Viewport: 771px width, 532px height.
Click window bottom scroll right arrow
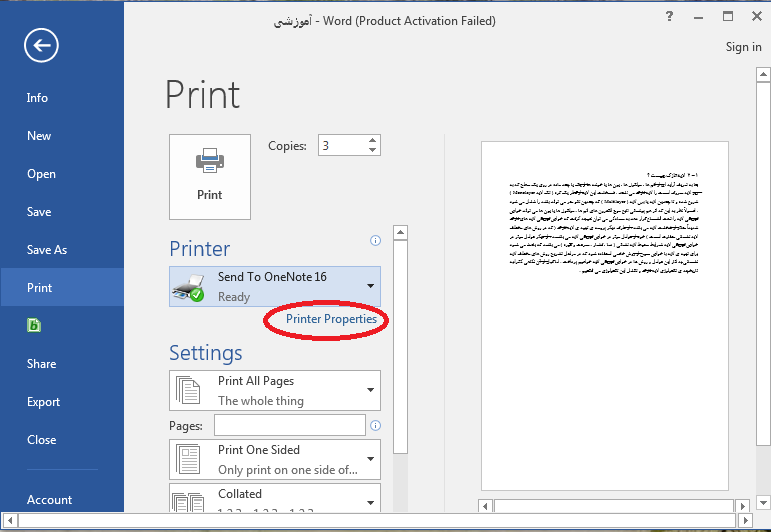click(745, 520)
